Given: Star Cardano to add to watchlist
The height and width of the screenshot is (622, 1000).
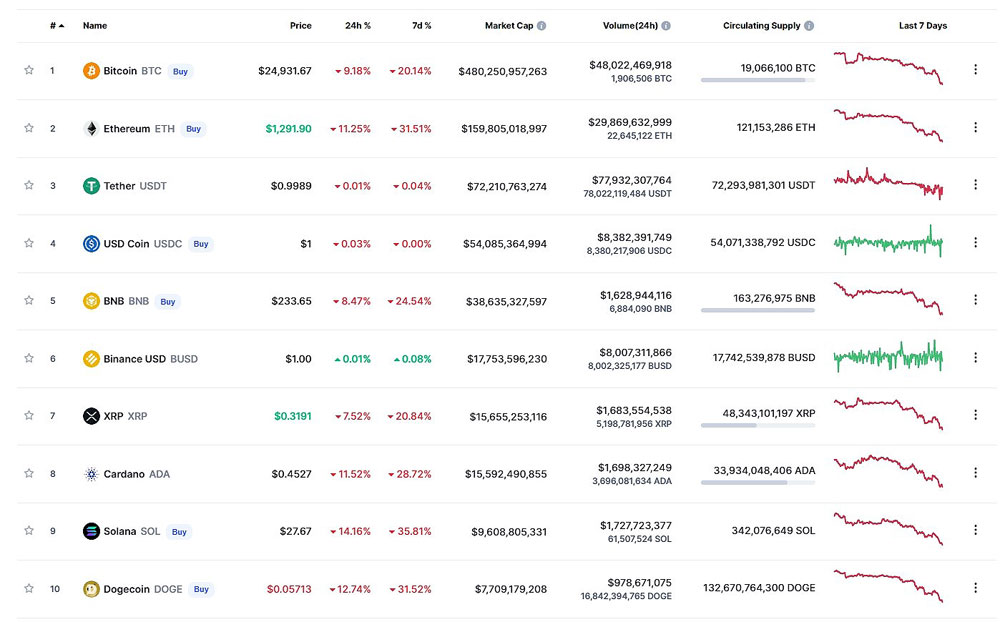Looking at the screenshot, I should [29, 473].
